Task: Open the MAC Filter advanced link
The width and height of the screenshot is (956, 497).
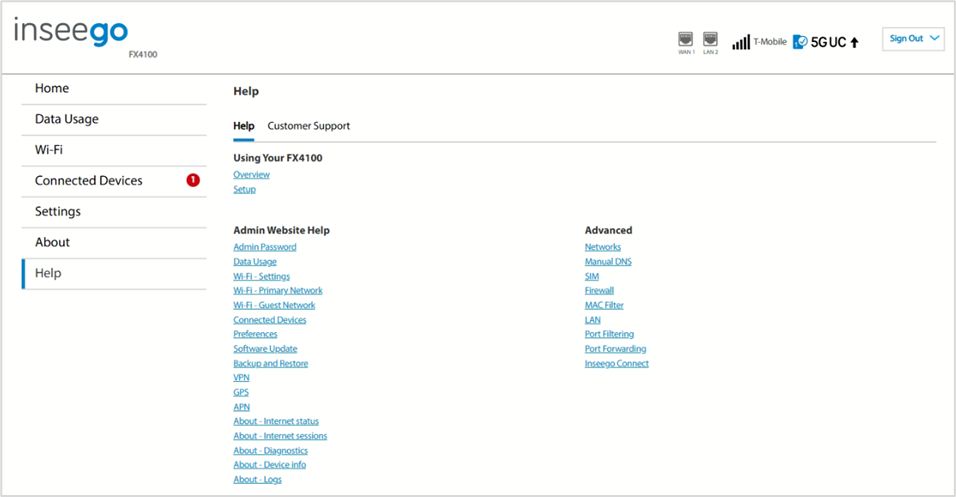Action: click(x=604, y=306)
